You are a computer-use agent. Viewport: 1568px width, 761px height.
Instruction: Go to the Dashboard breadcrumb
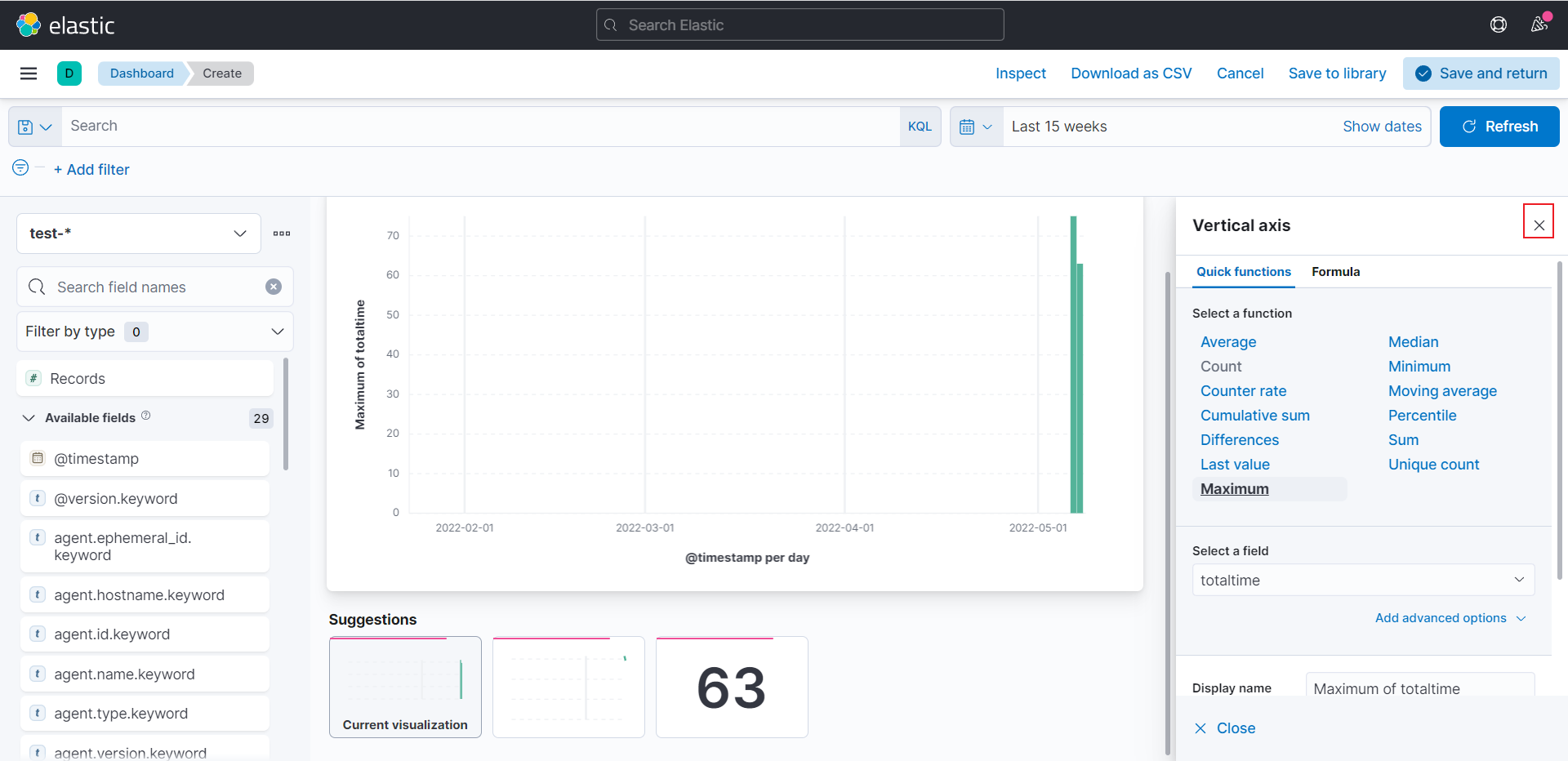tap(142, 73)
